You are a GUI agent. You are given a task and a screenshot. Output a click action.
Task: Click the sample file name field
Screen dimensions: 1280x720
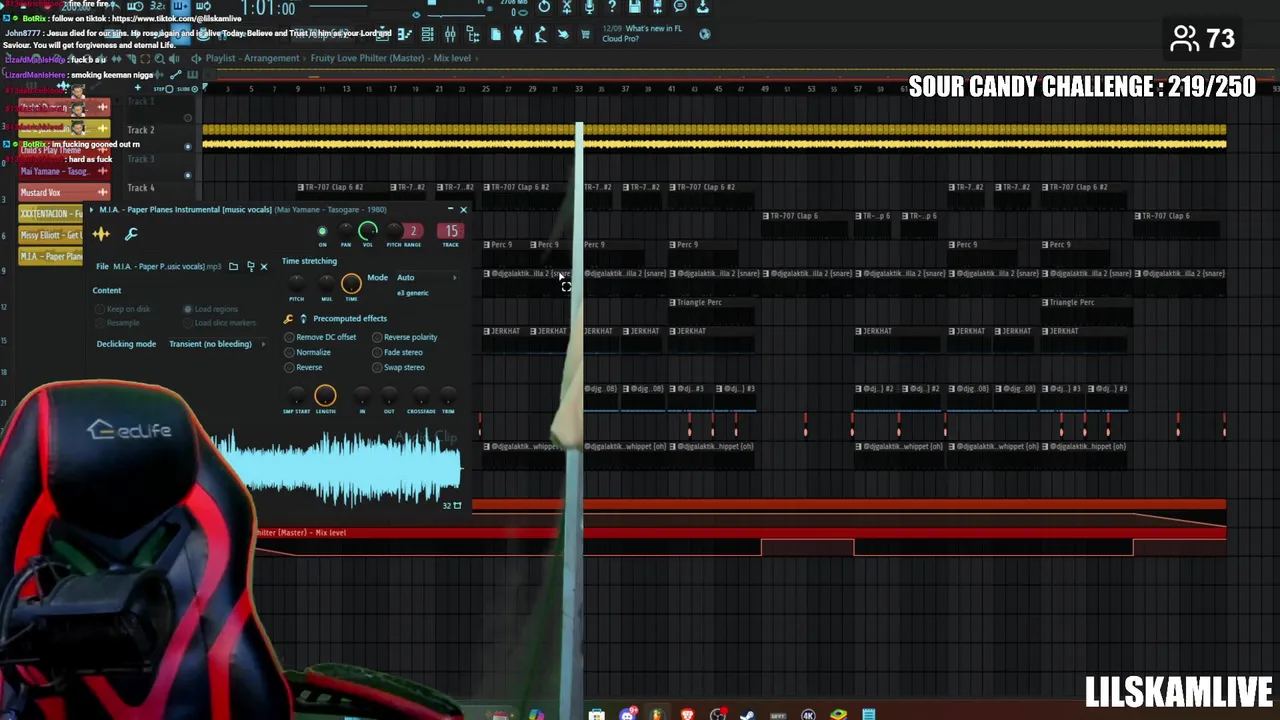click(x=167, y=266)
